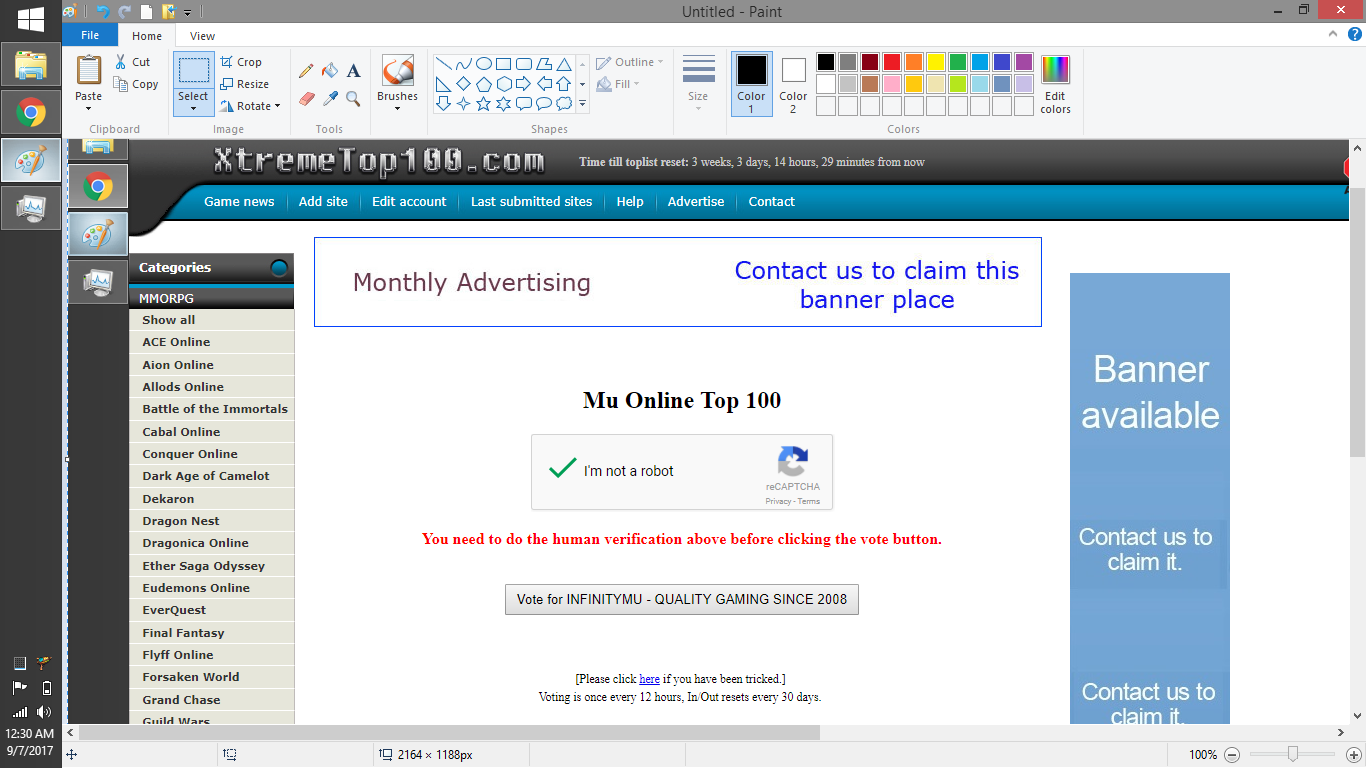This screenshot has width=1368, height=770.
Task: Click Redo in the quick access toolbar
Action: pyautogui.click(x=125, y=12)
